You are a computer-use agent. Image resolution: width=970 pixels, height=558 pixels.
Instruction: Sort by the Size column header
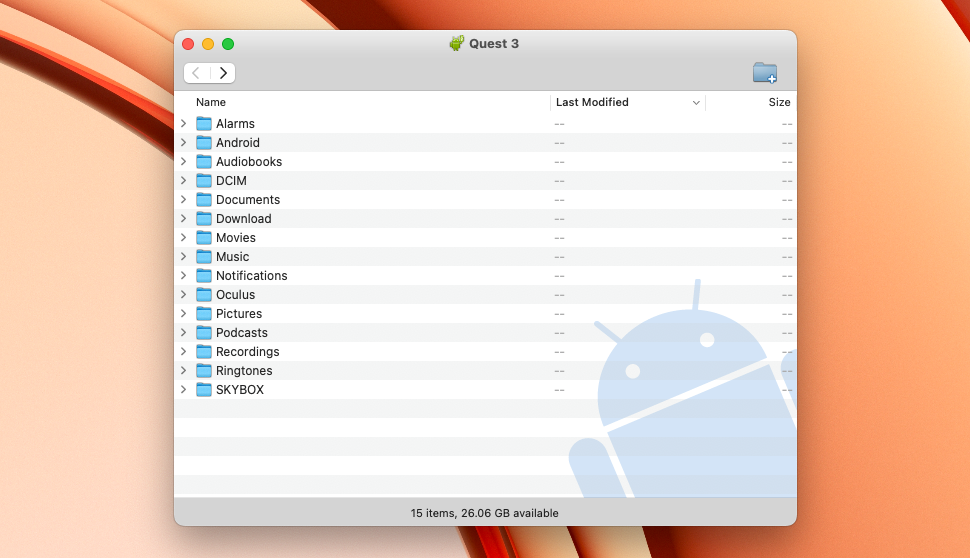click(779, 102)
